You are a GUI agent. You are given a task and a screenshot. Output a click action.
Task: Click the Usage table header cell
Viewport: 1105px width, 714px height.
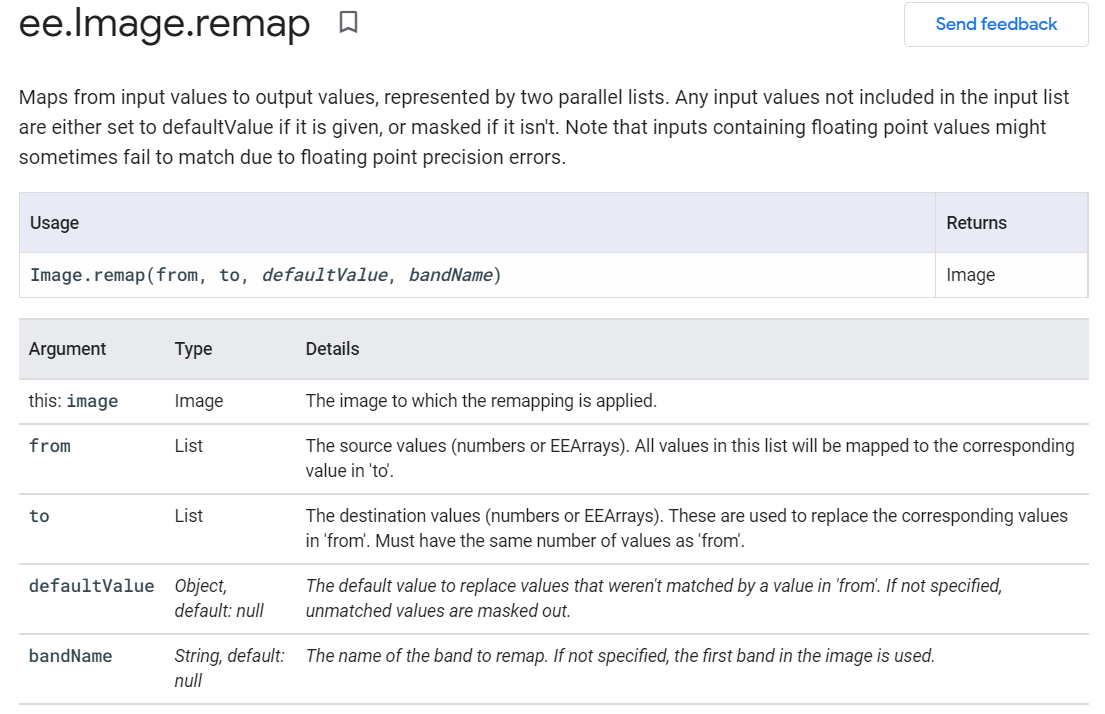point(55,223)
